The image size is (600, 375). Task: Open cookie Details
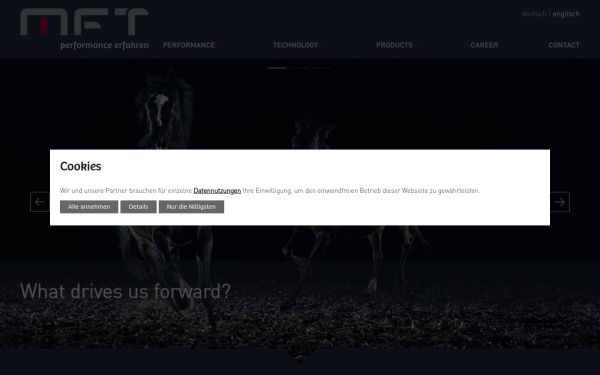(138, 207)
